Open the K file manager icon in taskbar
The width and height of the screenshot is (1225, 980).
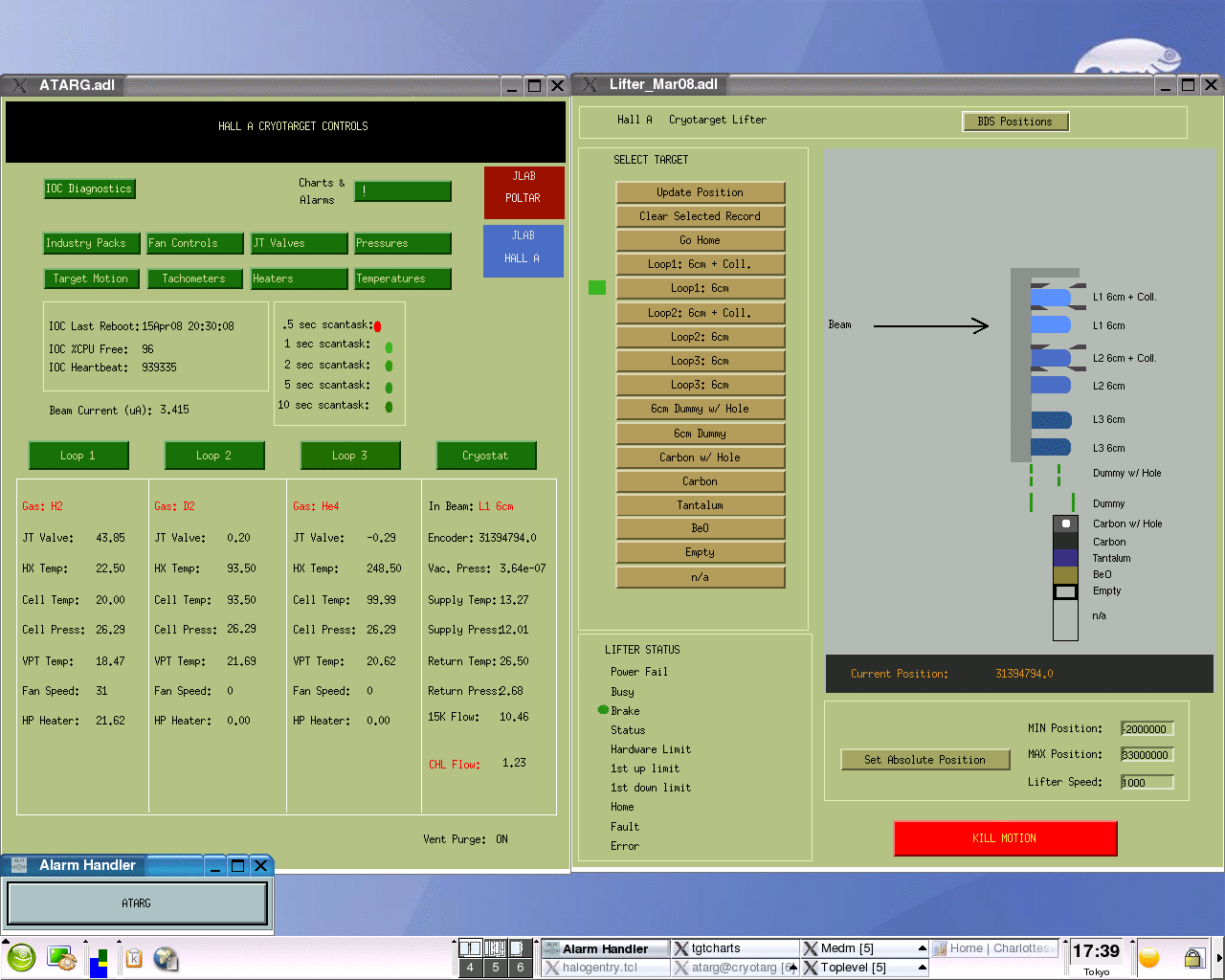[134, 958]
